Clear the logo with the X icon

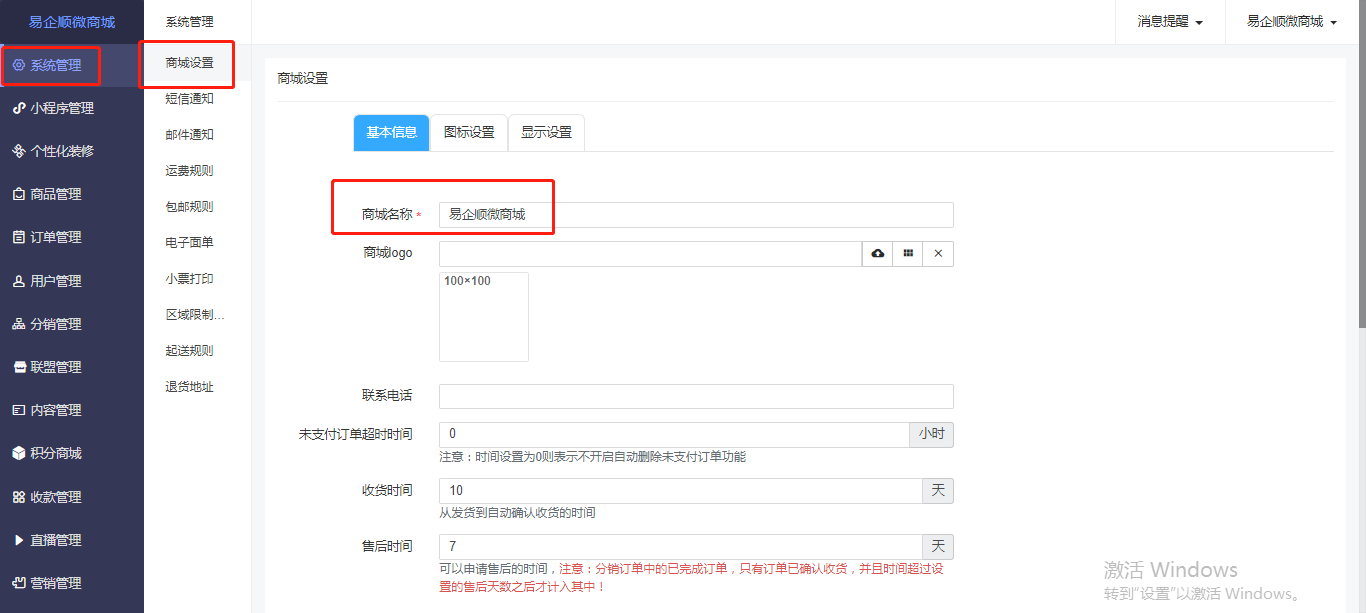(938, 254)
